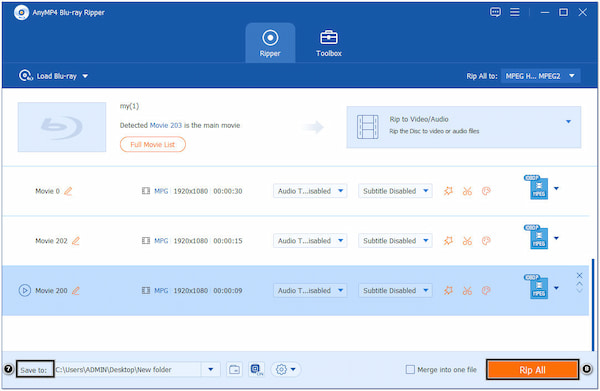Open Subtitle Disabled dropdown for Movie 0
Image resolution: width=600 pixels, height=391 pixels.
tap(395, 191)
